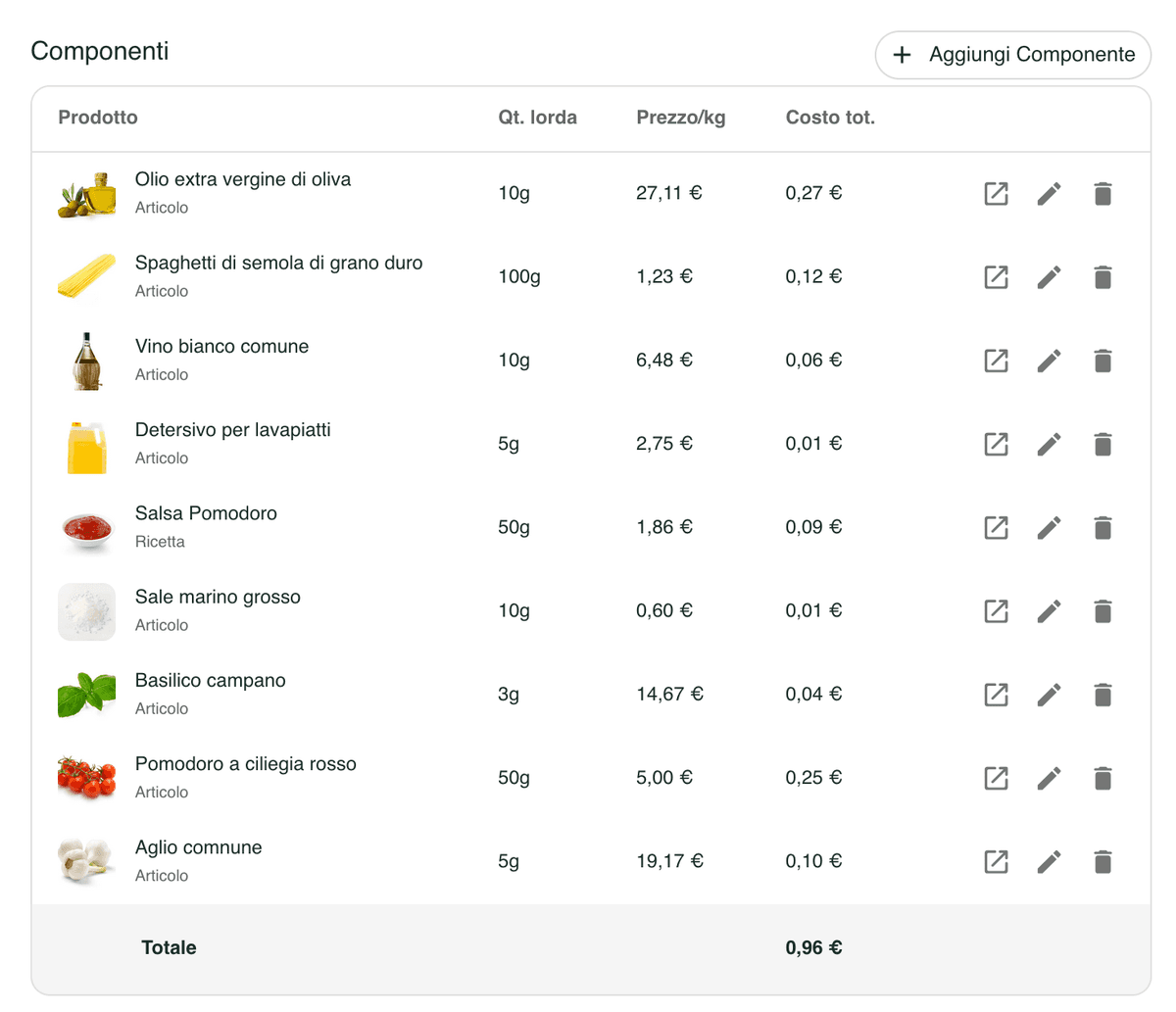Screen dimensions: 1176x1012
Task: Delete the Detersivo per lavapiatti component
Action: (1102, 445)
